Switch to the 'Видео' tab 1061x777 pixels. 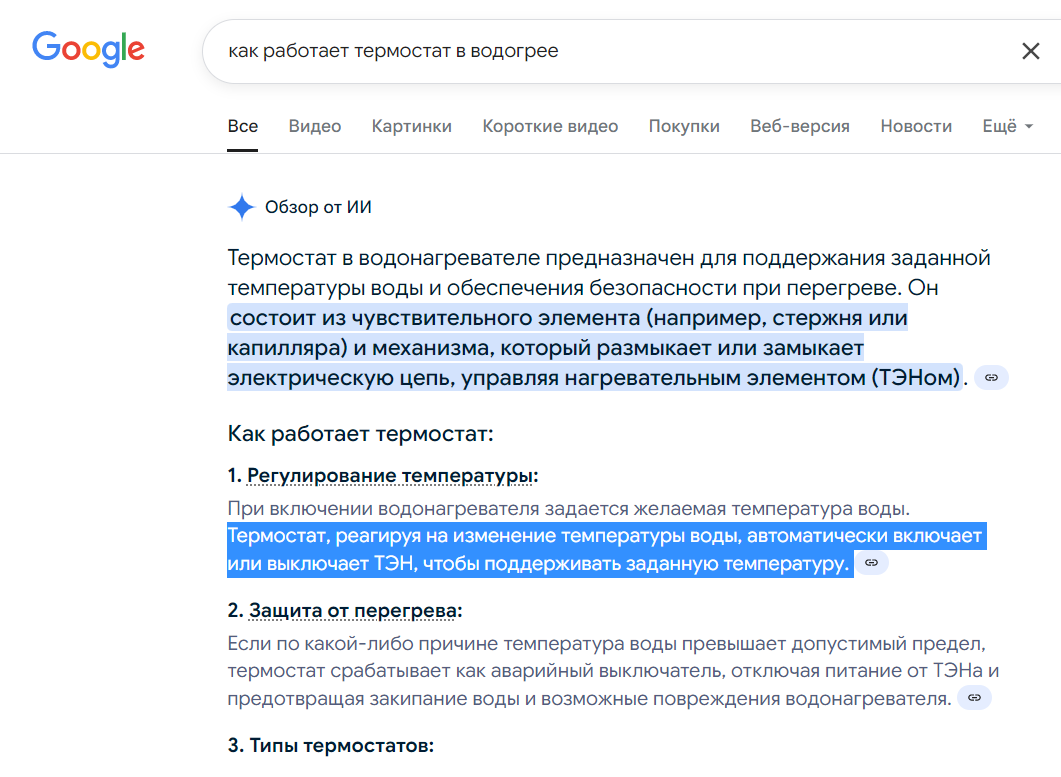(x=315, y=127)
